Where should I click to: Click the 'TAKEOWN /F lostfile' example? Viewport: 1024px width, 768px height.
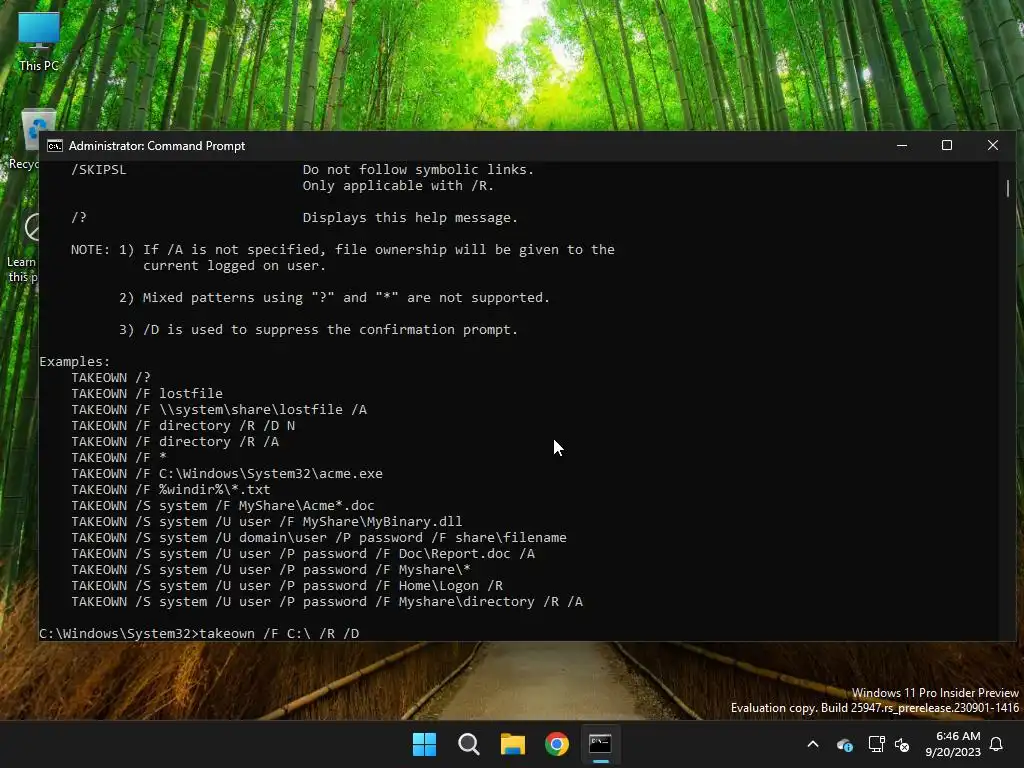[147, 394]
